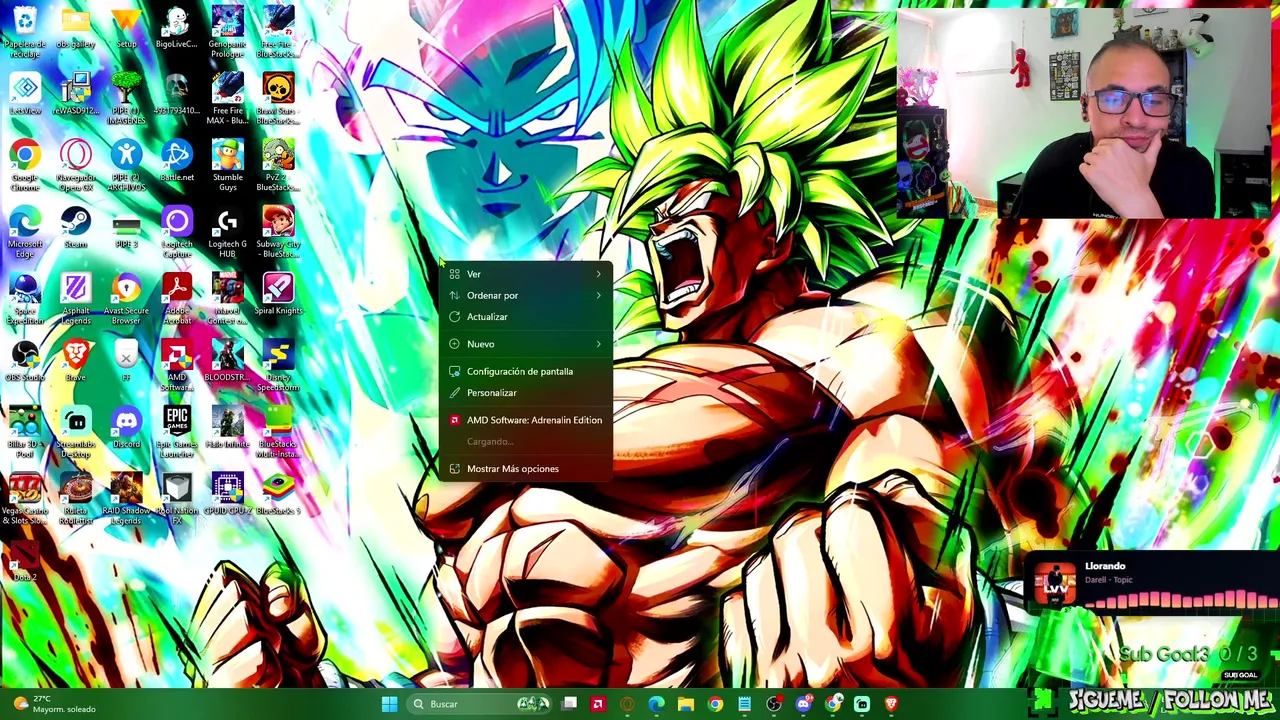Viewport: 1280px width, 720px height.
Task: Open Task View on the taskbar
Action: click(569, 704)
